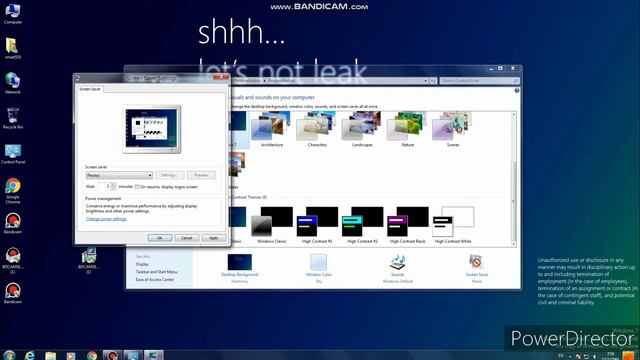The width and height of the screenshot is (640, 360).
Task: Select the Characters theme
Action: [x=317, y=130]
